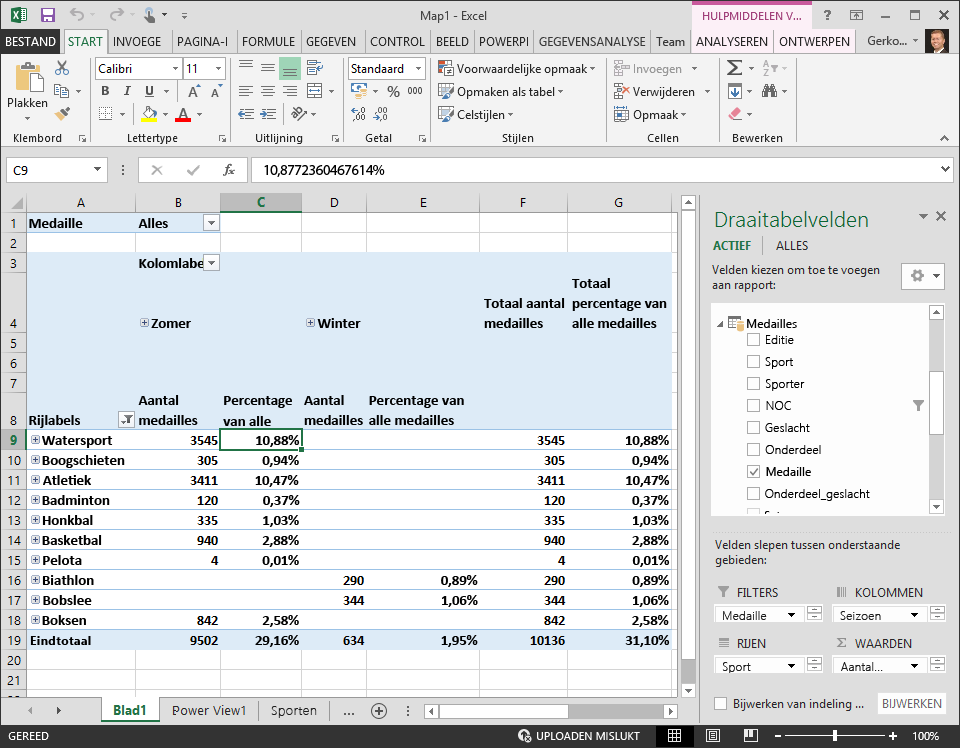Toggle Underline formatting

(149, 91)
